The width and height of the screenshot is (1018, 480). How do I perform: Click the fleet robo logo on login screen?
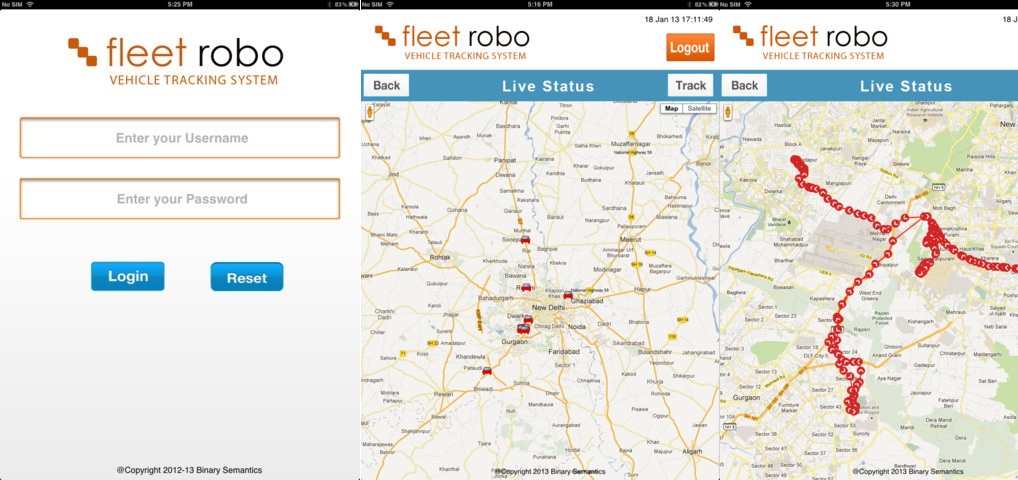pos(176,62)
